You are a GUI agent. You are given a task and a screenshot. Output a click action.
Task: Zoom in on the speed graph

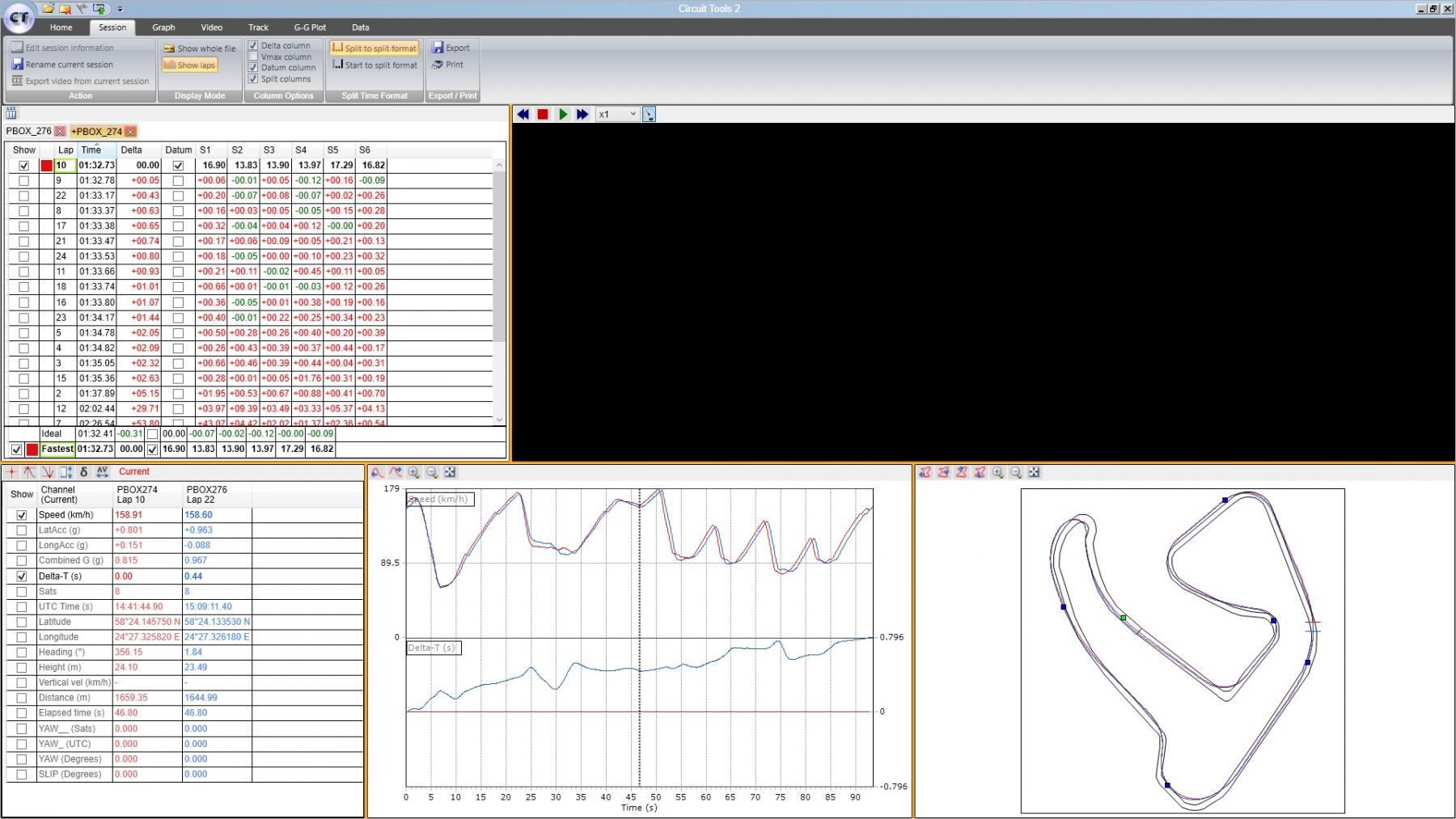(414, 473)
